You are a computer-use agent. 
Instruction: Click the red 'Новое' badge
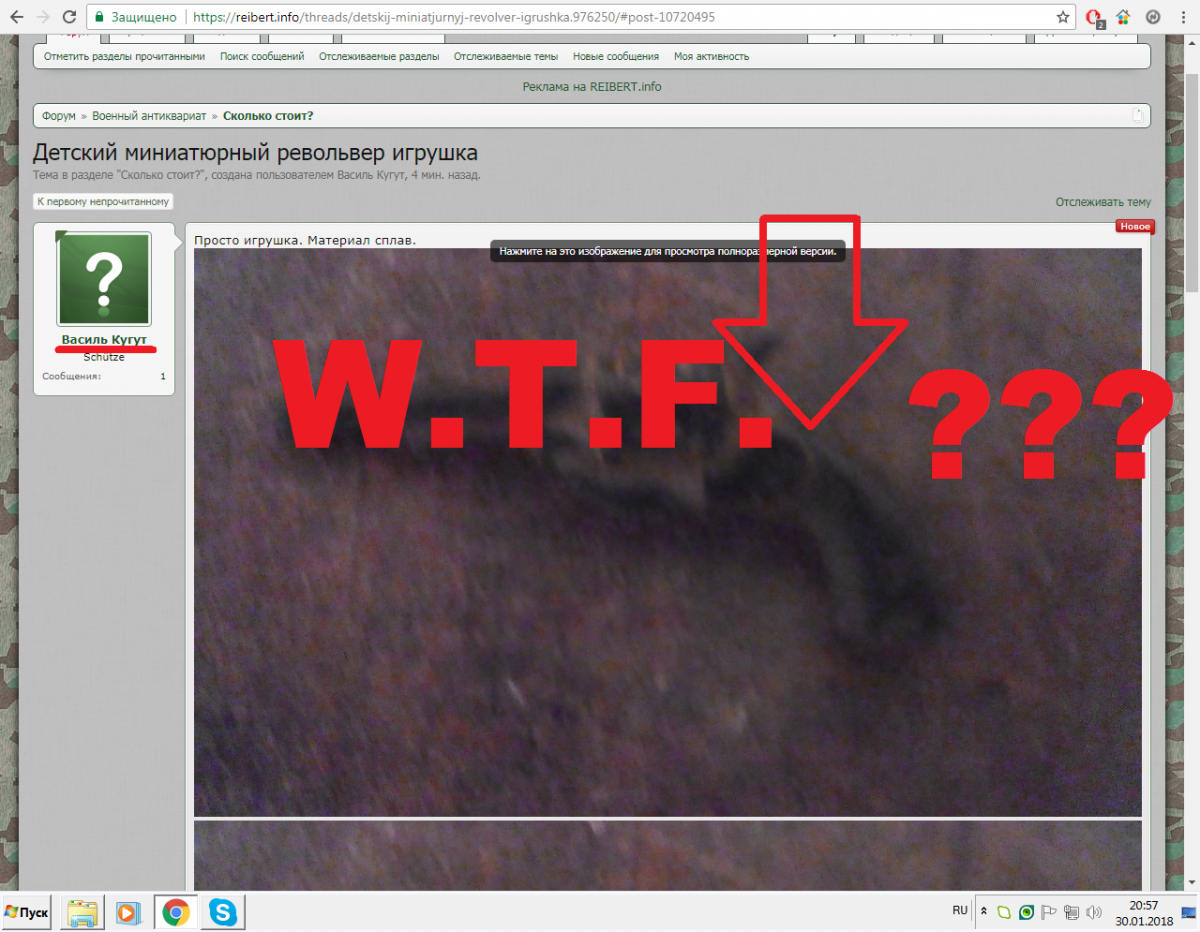click(x=1135, y=227)
